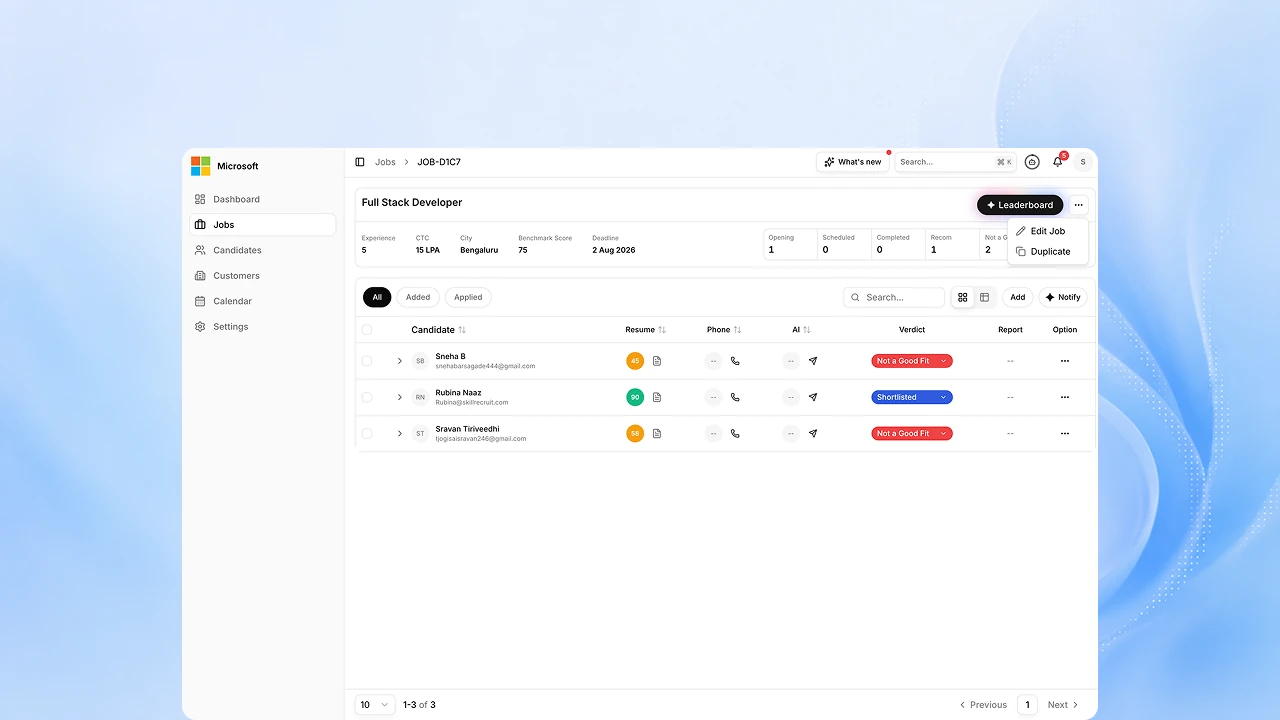The width and height of the screenshot is (1280, 720).
Task: Click Sravan Tiriveedhi's resume score 58 badge
Action: point(635,434)
